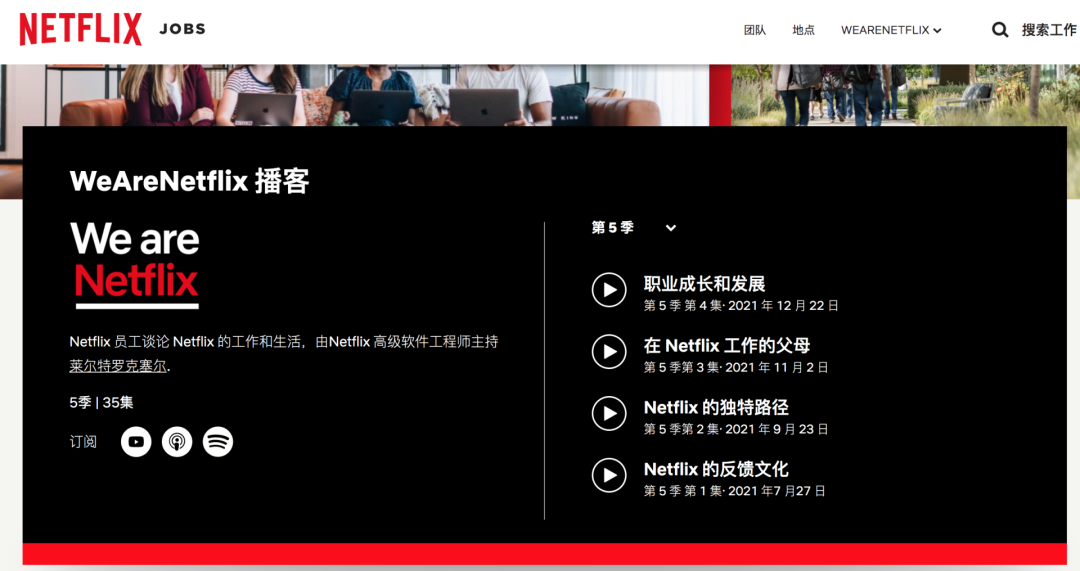Image resolution: width=1080 pixels, height=571 pixels.
Task: Open the Apple Podcasts subscribe icon
Action: 177,442
